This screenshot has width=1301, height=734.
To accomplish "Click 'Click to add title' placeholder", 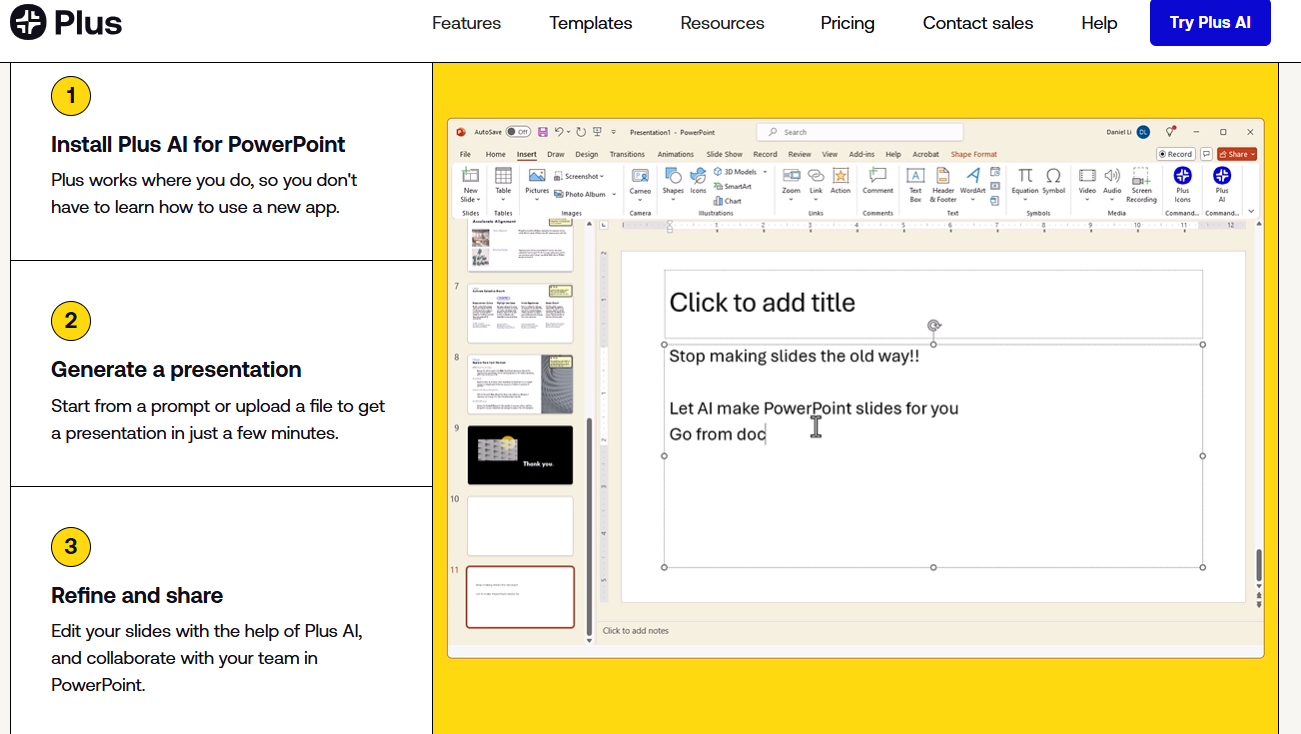I will pos(933,303).
